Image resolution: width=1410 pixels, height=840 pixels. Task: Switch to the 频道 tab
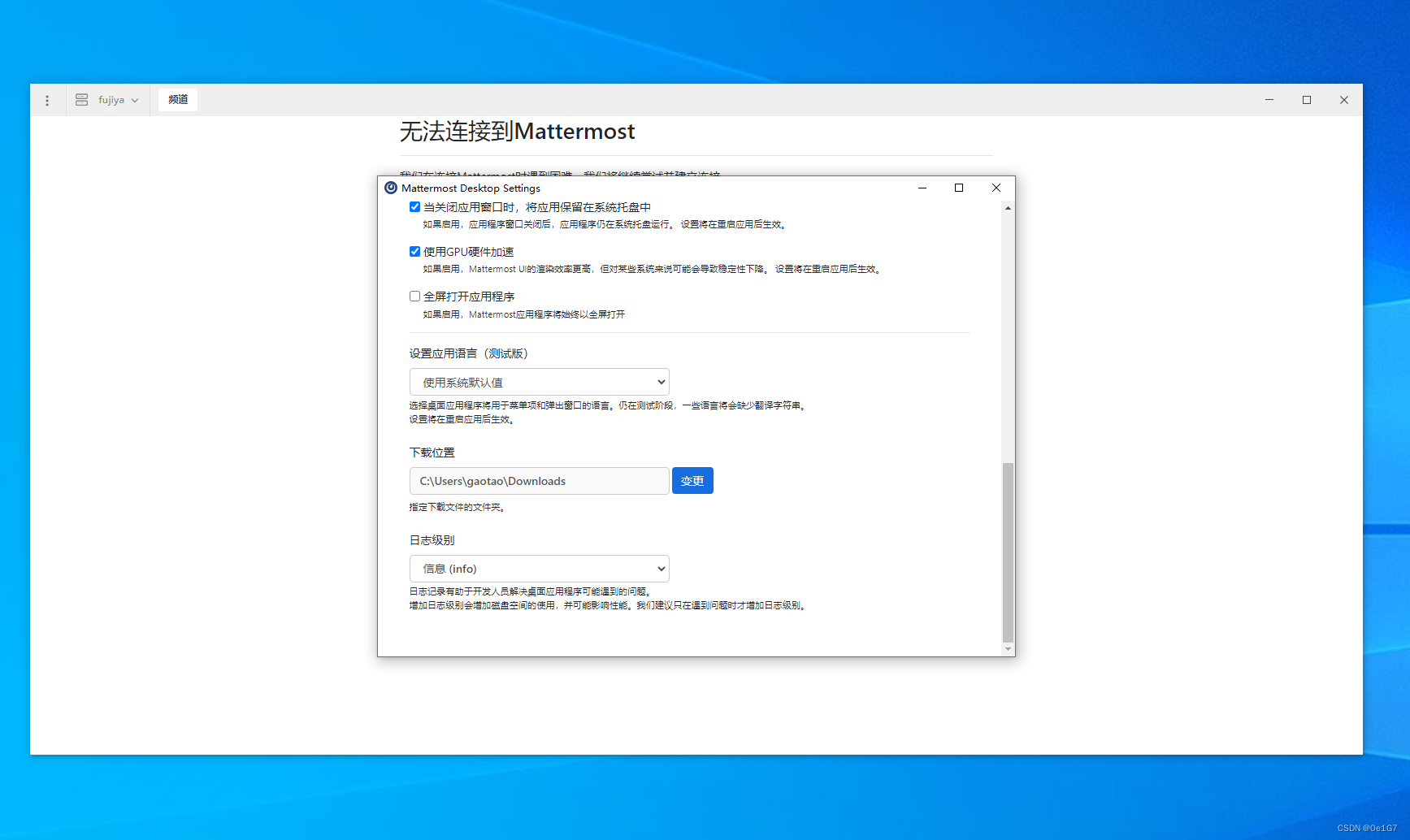click(x=178, y=99)
